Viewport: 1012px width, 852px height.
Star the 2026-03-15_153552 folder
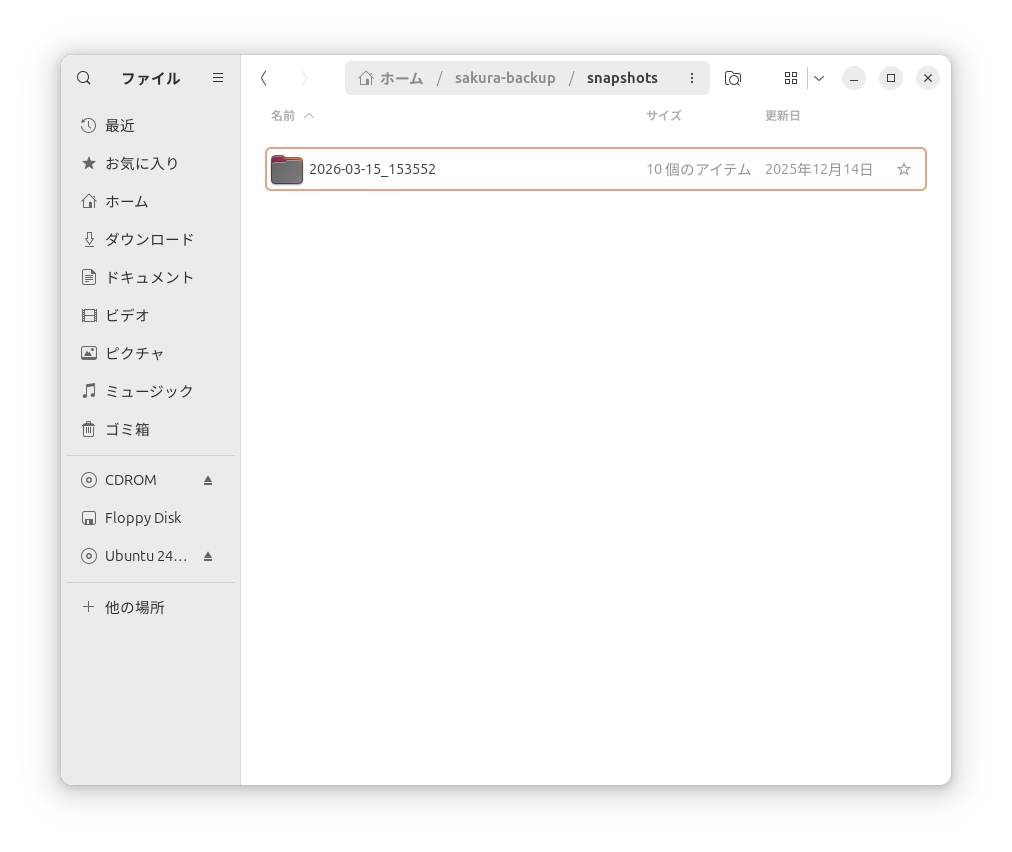pyautogui.click(x=904, y=169)
